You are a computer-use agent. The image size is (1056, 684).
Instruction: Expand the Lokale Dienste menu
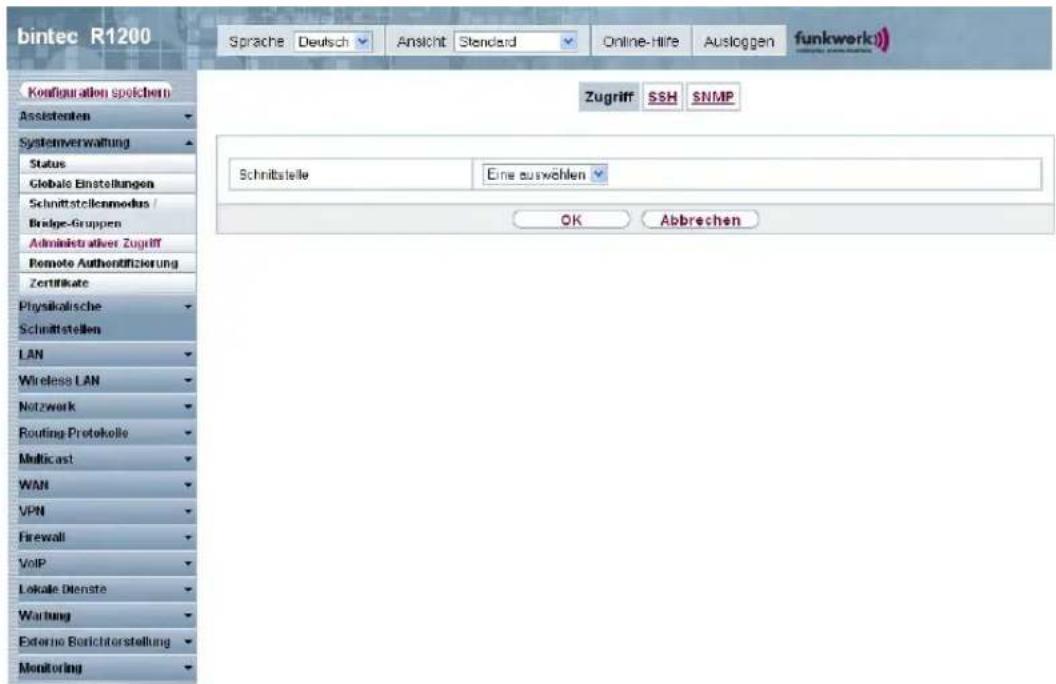click(x=106, y=589)
